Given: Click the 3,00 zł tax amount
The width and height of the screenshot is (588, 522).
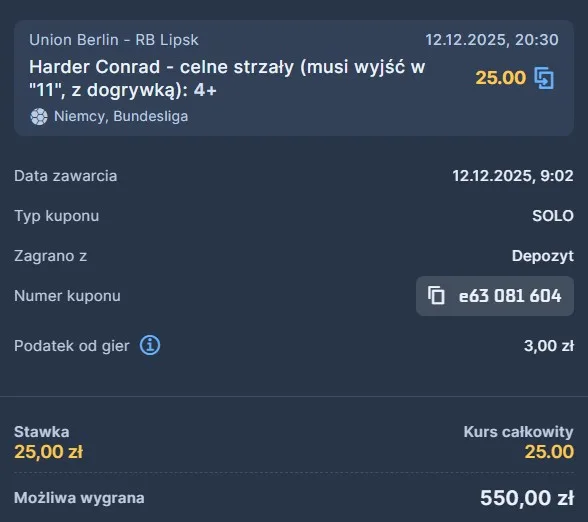Looking at the screenshot, I should (549, 345).
